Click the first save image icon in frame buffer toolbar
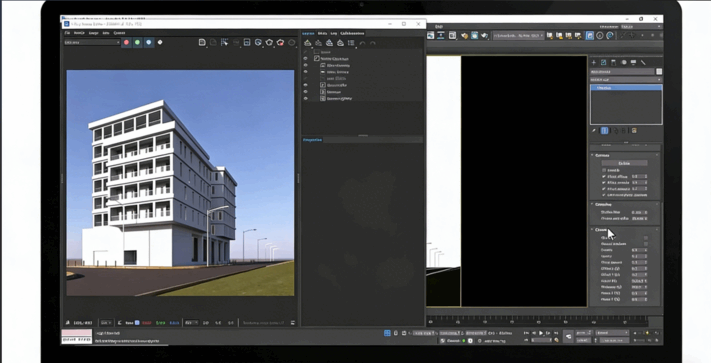711x363 pixels. coord(203,42)
